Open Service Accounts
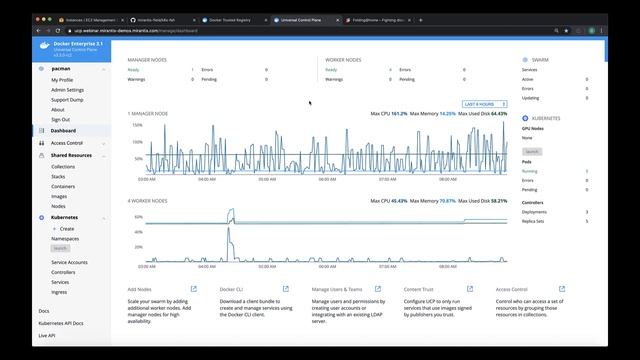 [x=69, y=262]
